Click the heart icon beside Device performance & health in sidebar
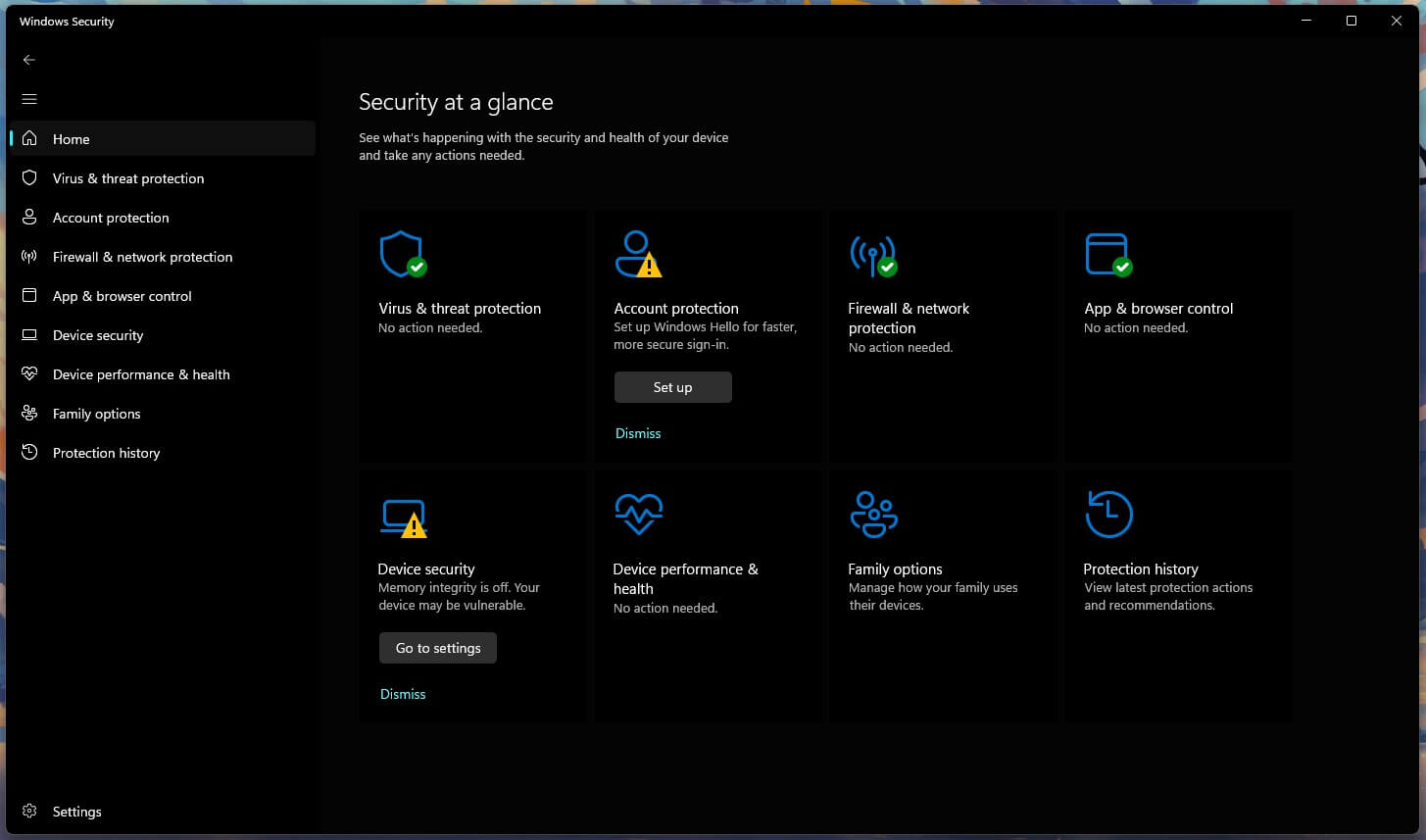 pos(29,373)
